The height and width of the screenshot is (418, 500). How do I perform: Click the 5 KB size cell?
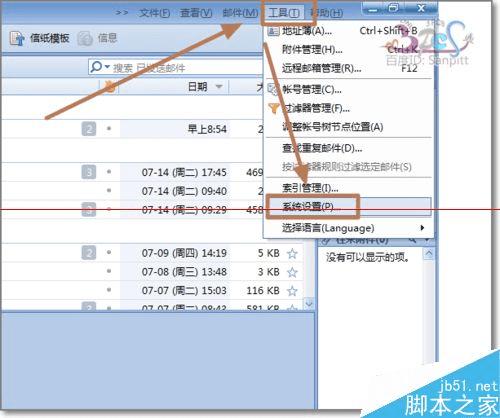pyautogui.click(x=269, y=253)
